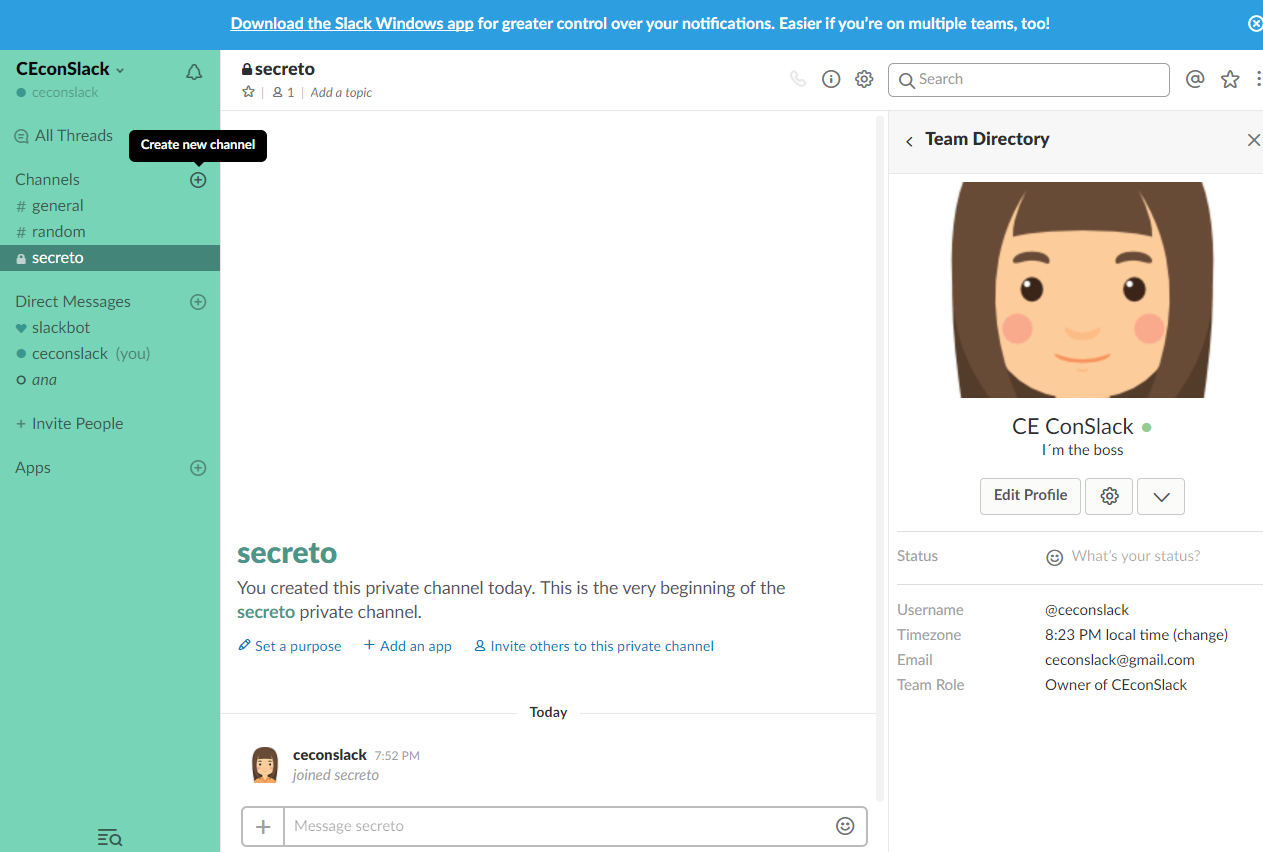1263x852 pixels.
Task: Open mentions and reactions @ icon
Action: pyautogui.click(x=1194, y=79)
